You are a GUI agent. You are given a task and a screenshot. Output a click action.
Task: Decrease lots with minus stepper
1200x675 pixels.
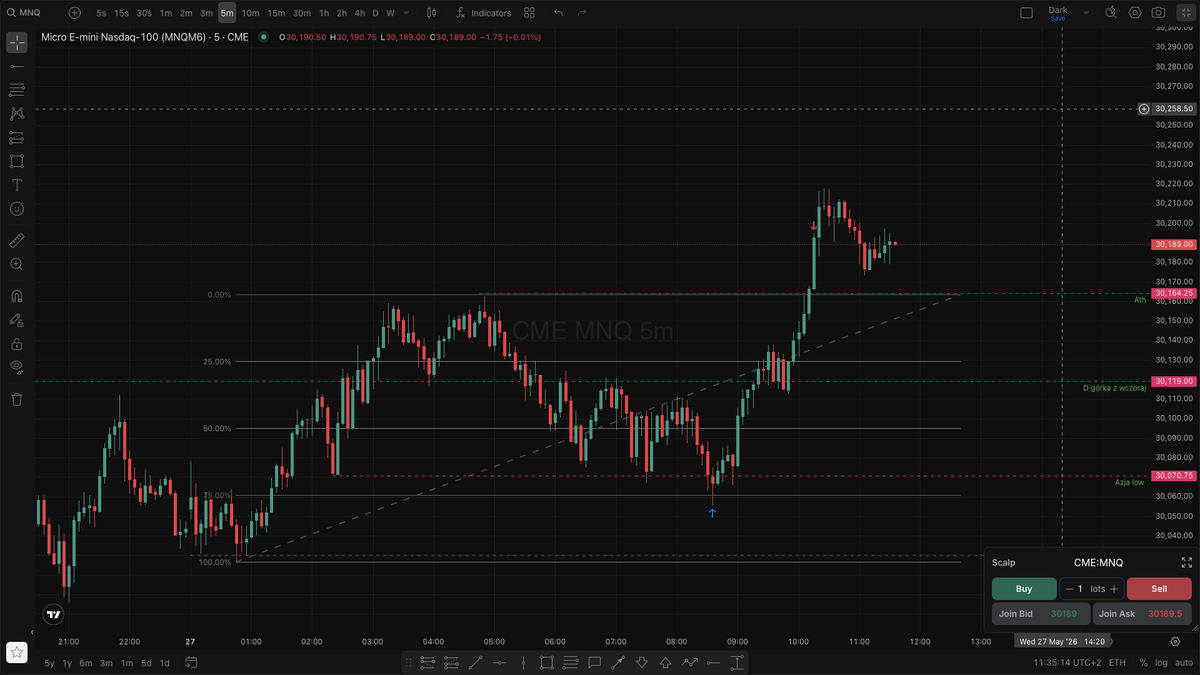1069,589
